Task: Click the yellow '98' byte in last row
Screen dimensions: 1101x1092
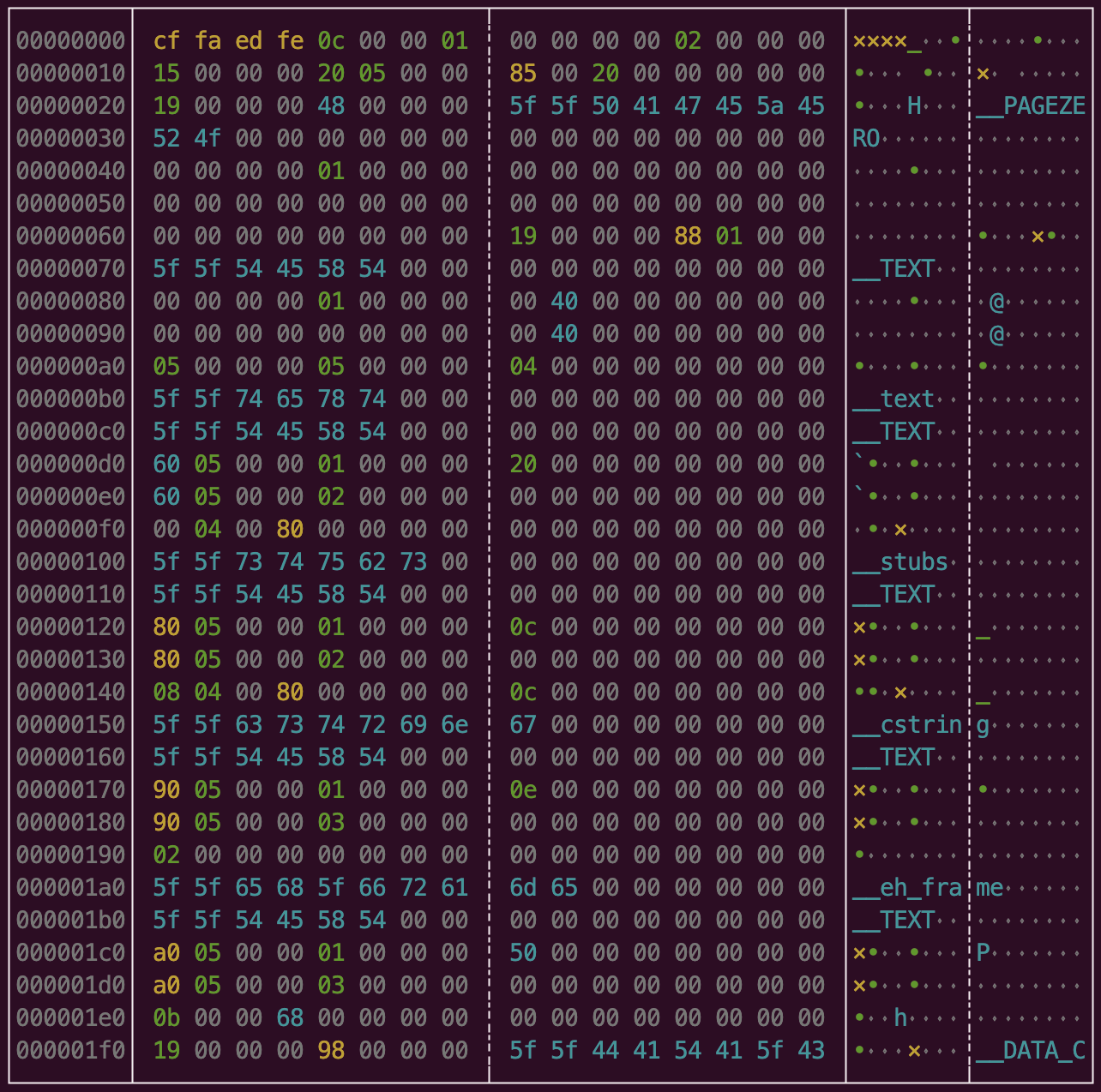Action: pyautogui.click(x=331, y=1051)
